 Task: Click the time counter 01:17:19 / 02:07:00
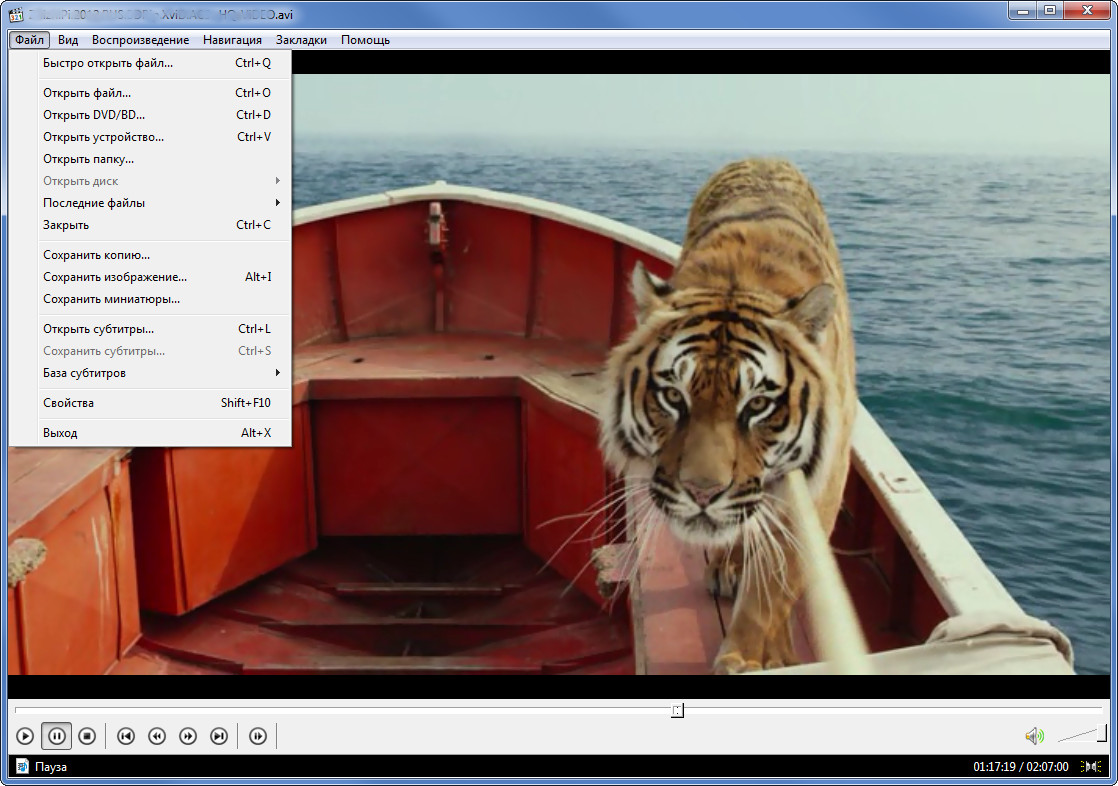(x=1020, y=767)
